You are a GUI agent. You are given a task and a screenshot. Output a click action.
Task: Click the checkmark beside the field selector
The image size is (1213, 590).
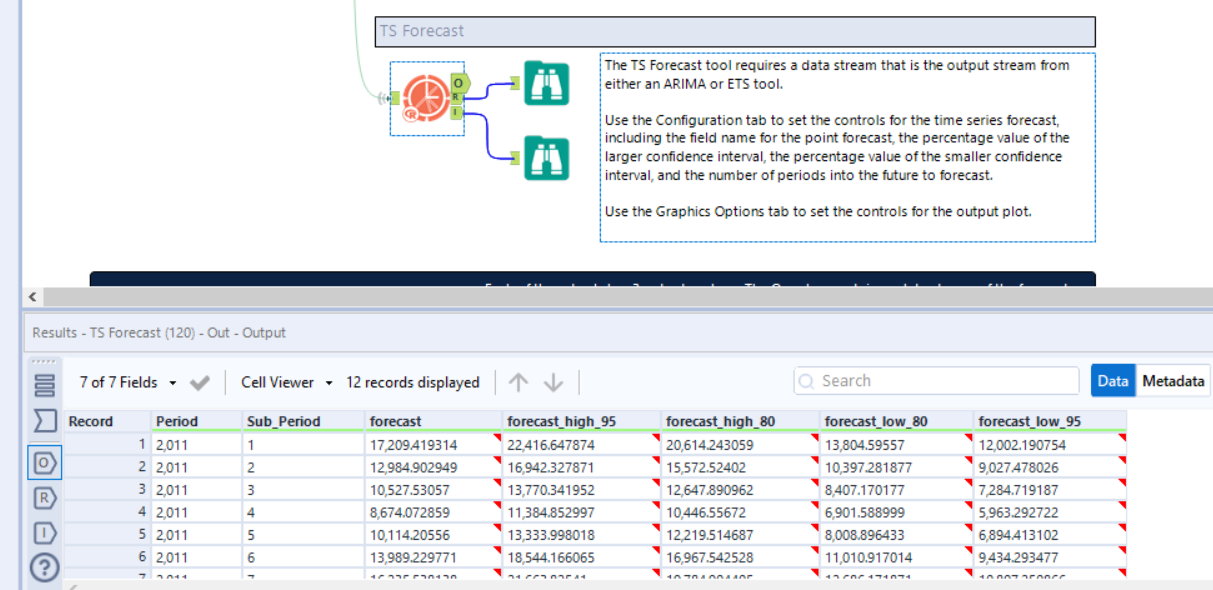(198, 381)
